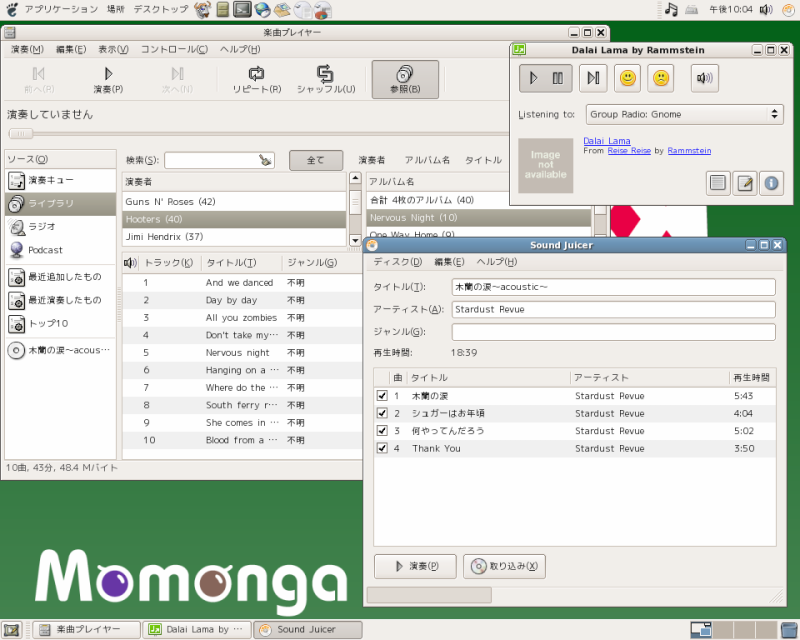
Task: Switch to Sound Juicer in the taskbar
Action: click(308, 630)
